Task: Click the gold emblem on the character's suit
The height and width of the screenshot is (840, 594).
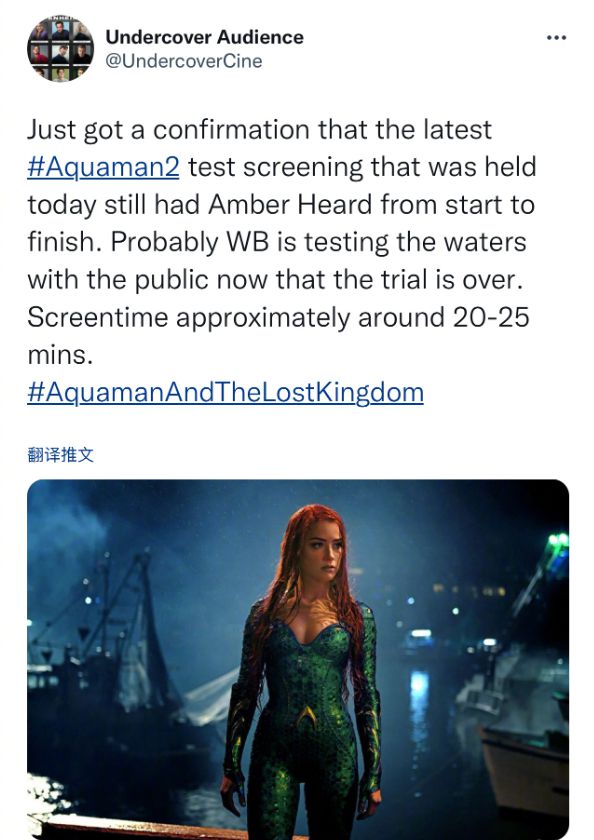Action: (306, 716)
